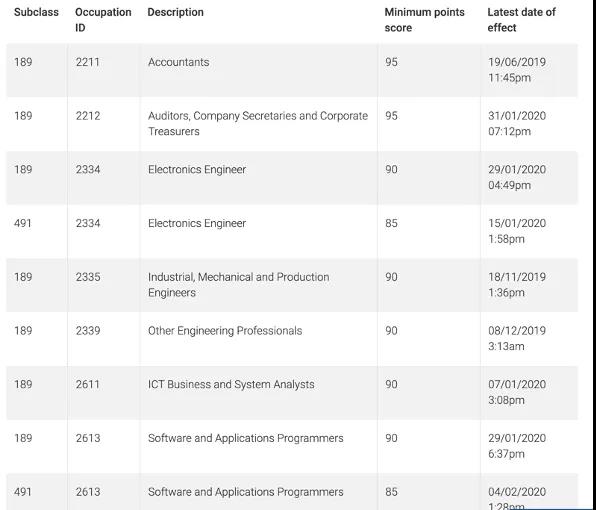Click the Description column header
The width and height of the screenshot is (596, 510).
pyautogui.click(x=175, y=12)
